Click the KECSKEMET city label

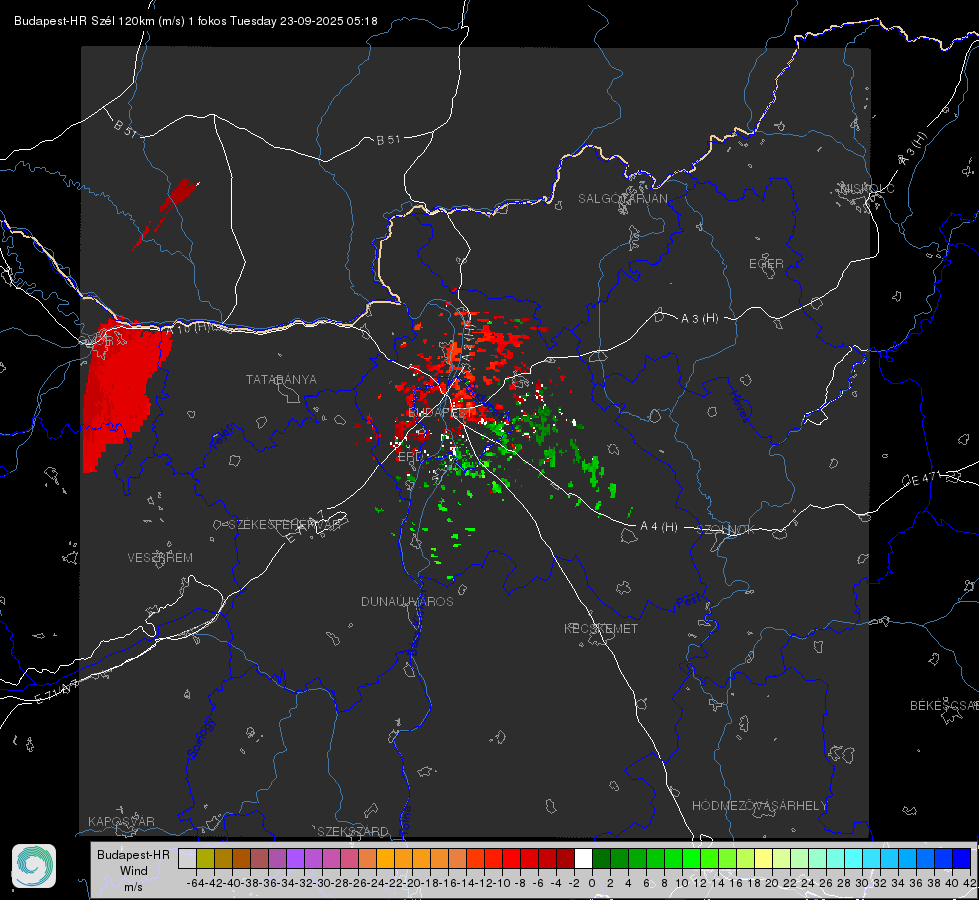point(601,628)
